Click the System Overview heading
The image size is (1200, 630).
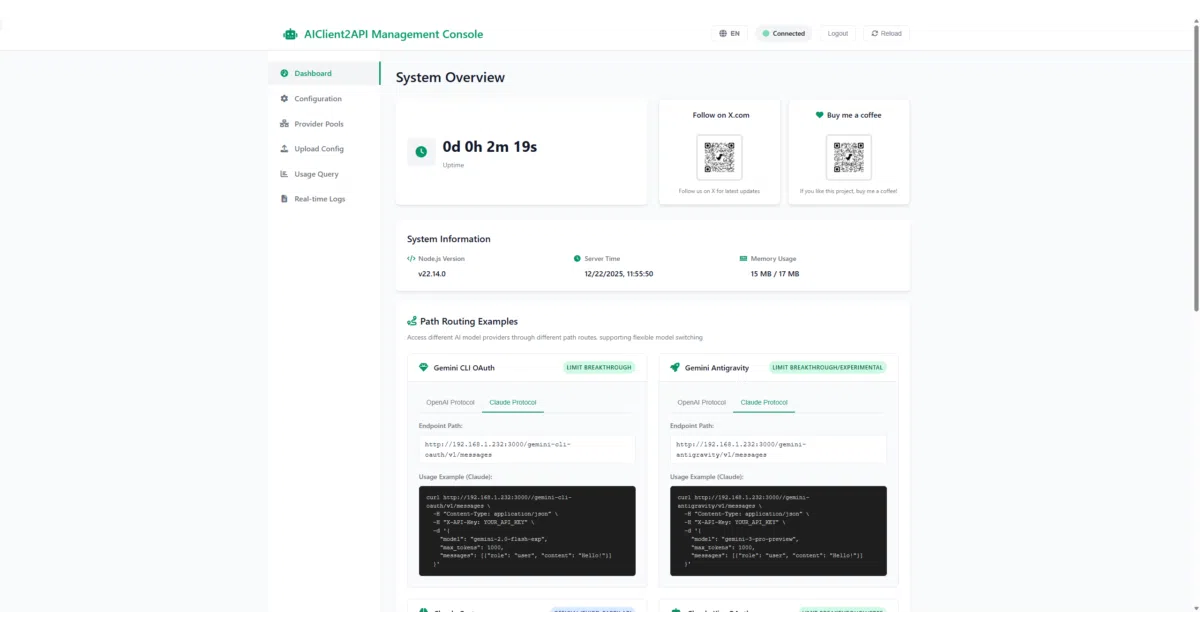[450, 78]
